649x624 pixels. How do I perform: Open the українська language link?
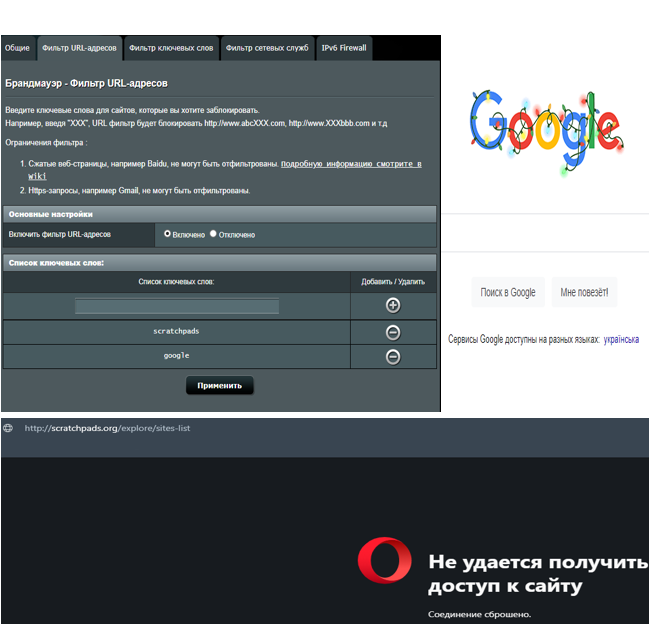(621, 340)
